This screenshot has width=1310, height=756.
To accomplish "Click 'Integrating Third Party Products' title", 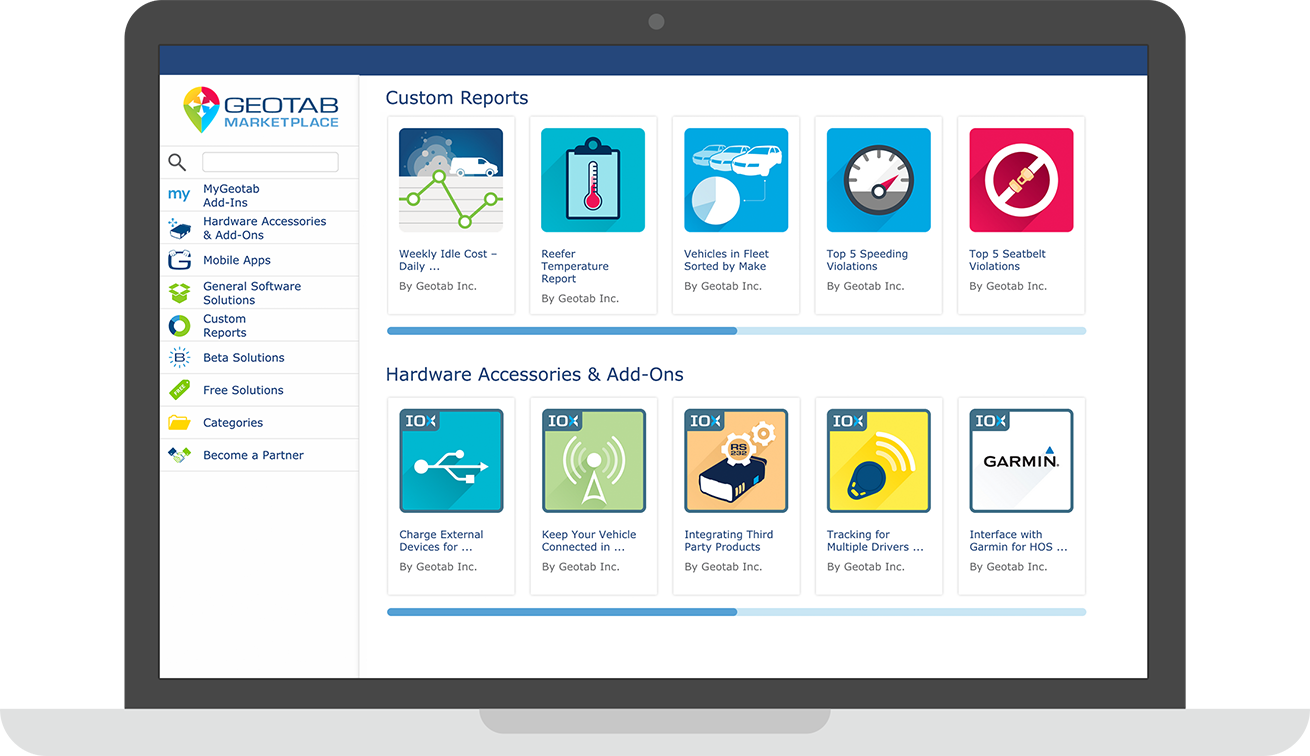I will coord(729,541).
